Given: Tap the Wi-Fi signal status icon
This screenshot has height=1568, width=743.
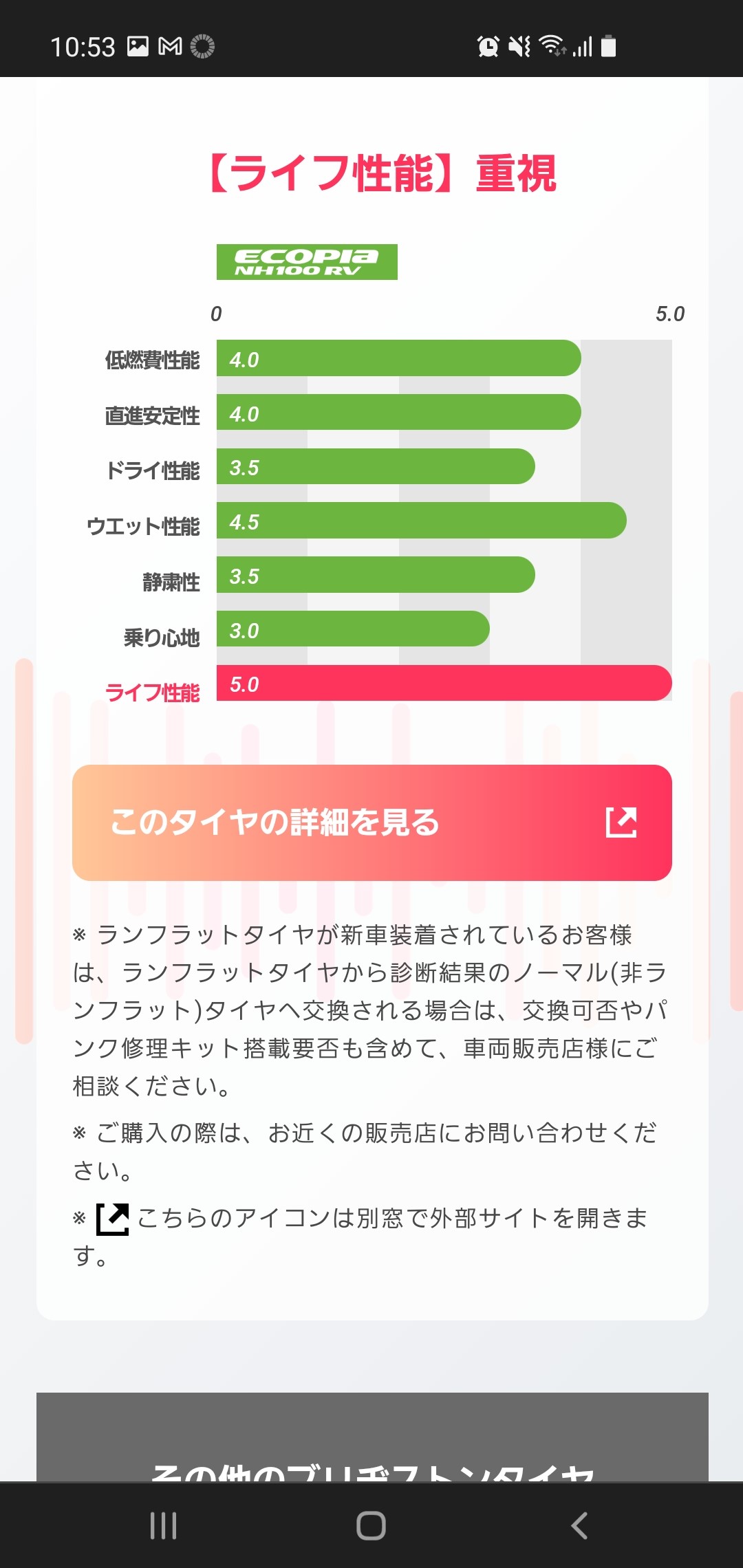Looking at the screenshot, I should 552,46.
